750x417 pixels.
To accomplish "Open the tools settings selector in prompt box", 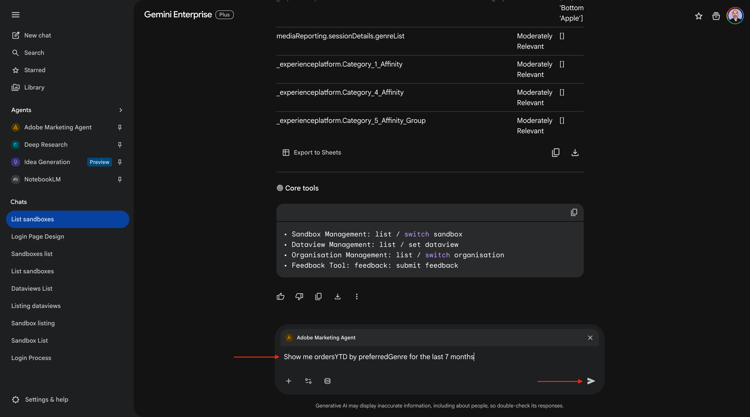I will 308,381.
